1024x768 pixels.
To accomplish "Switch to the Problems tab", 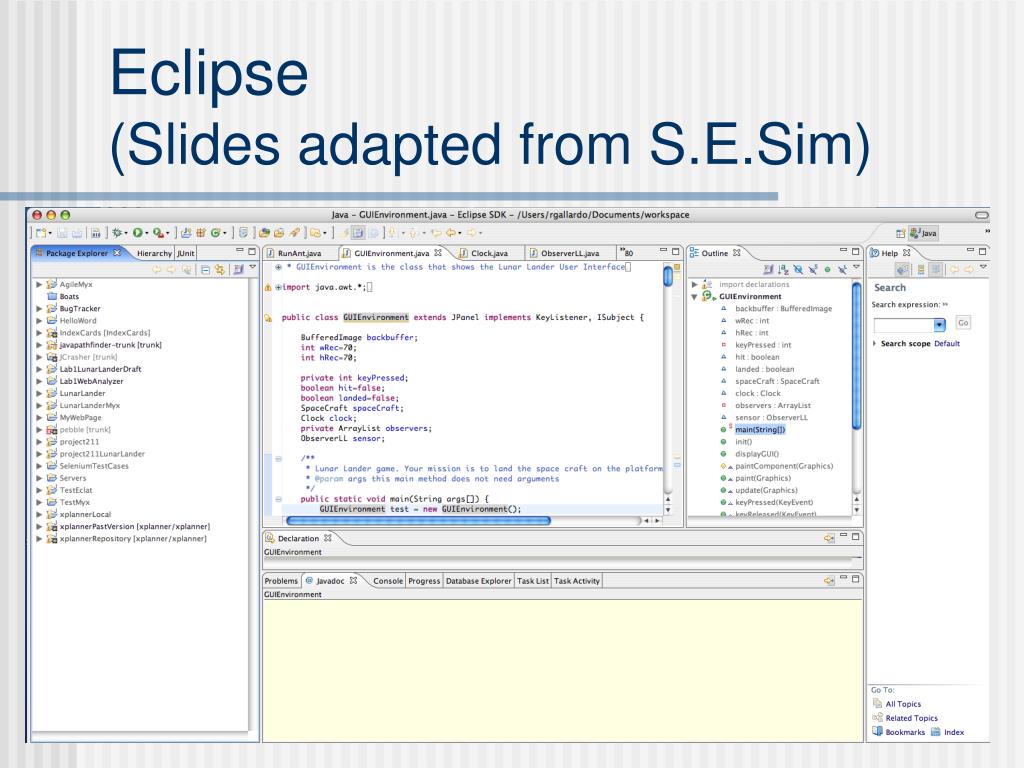I will 281,581.
